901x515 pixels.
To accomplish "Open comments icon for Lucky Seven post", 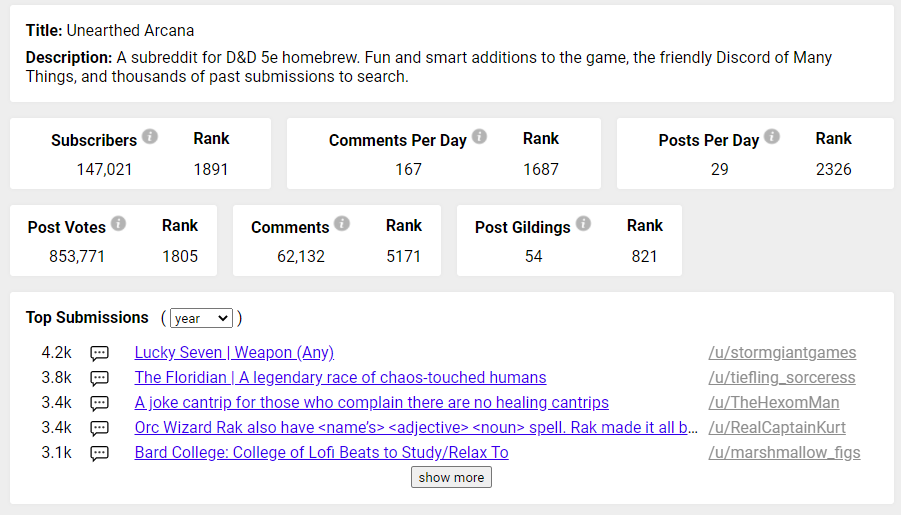I will pyautogui.click(x=99, y=353).
